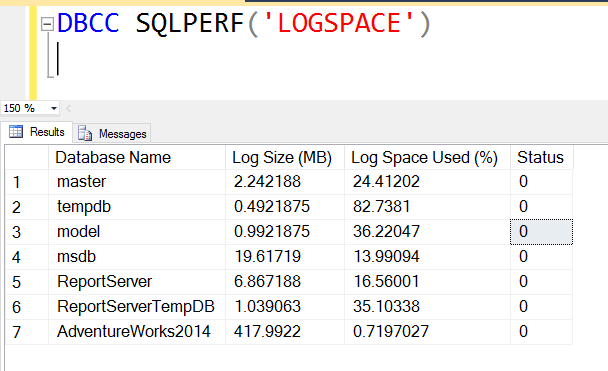Screen dimensions: 608x371
Task: Click the Status cell for master
Action: (x=541, y=182)
